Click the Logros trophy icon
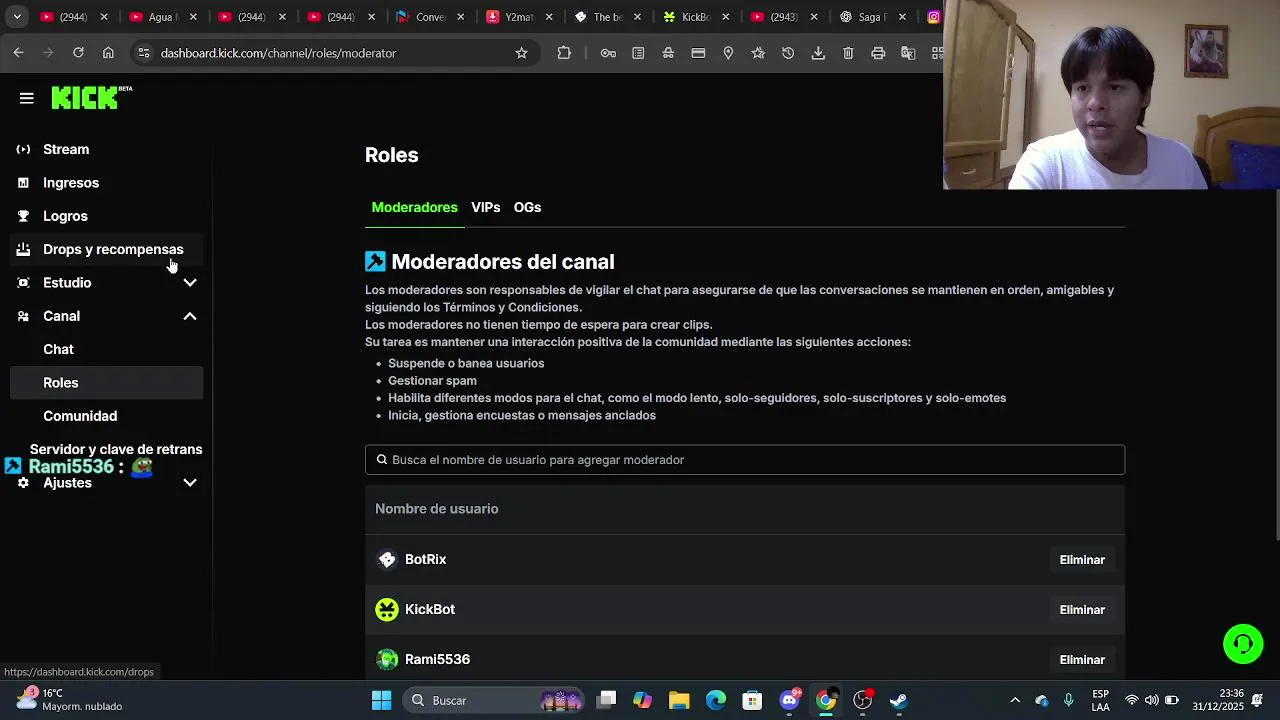 pos(23,216)
